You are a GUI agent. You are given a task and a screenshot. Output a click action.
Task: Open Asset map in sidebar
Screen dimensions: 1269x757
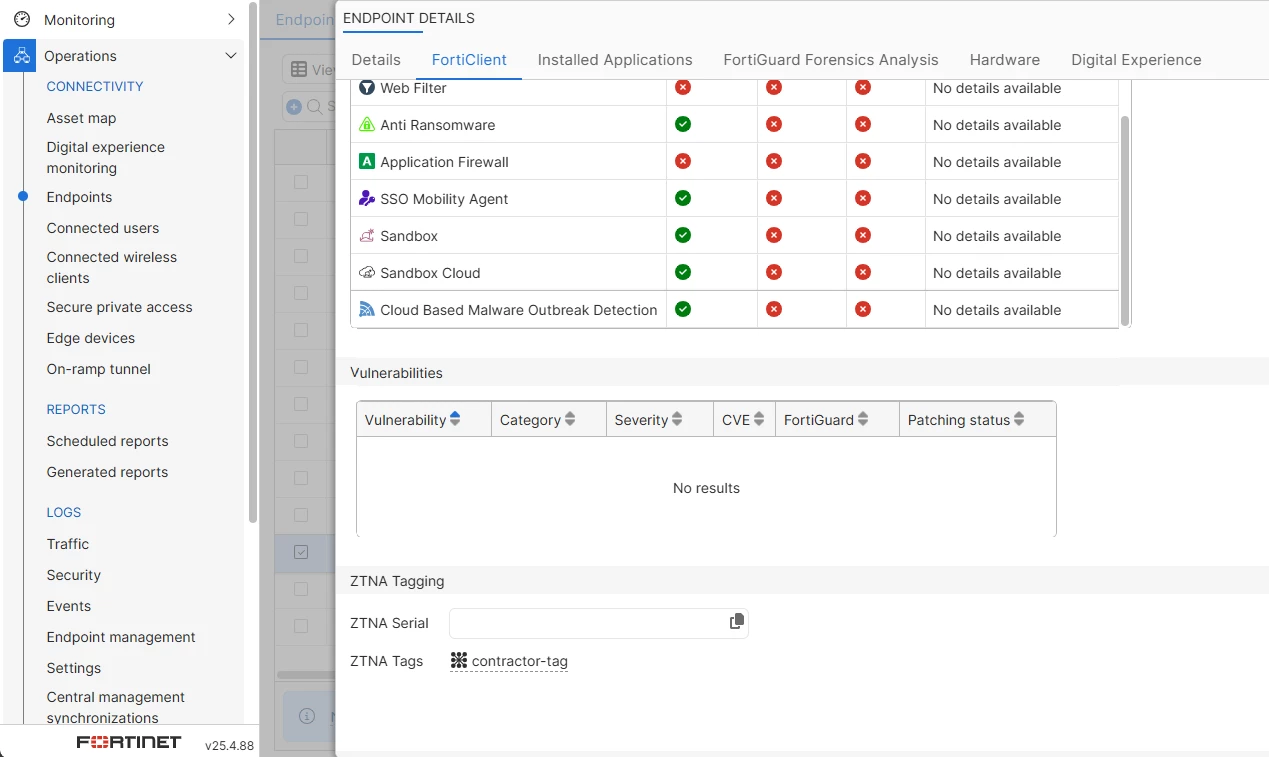81,118
